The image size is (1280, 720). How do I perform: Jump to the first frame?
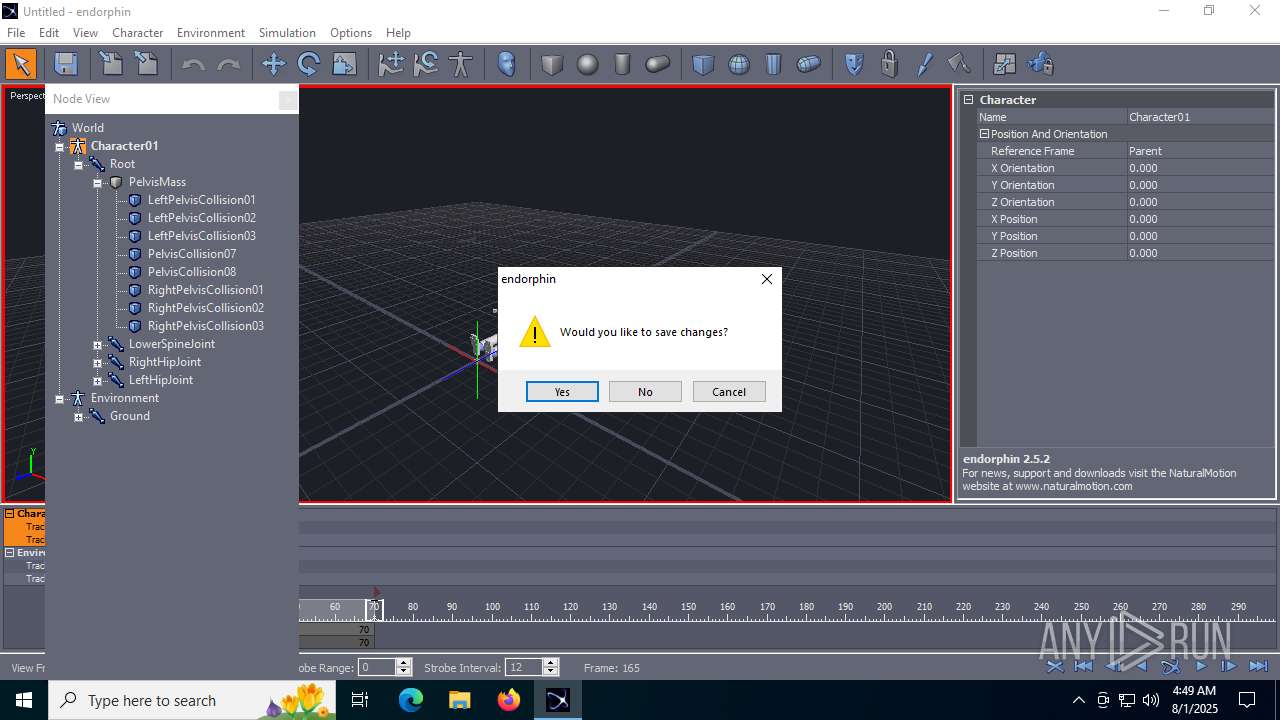pos(1083,666)
